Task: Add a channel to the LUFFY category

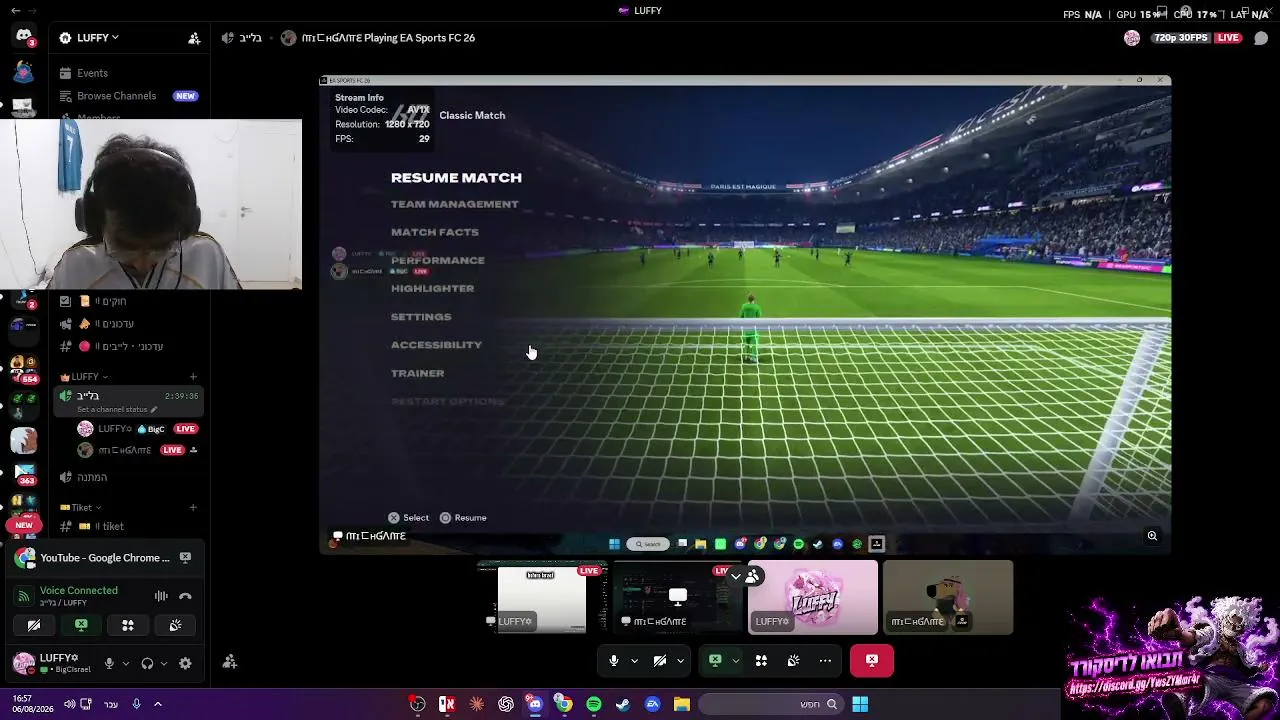Action: click(x=193, y=377)
